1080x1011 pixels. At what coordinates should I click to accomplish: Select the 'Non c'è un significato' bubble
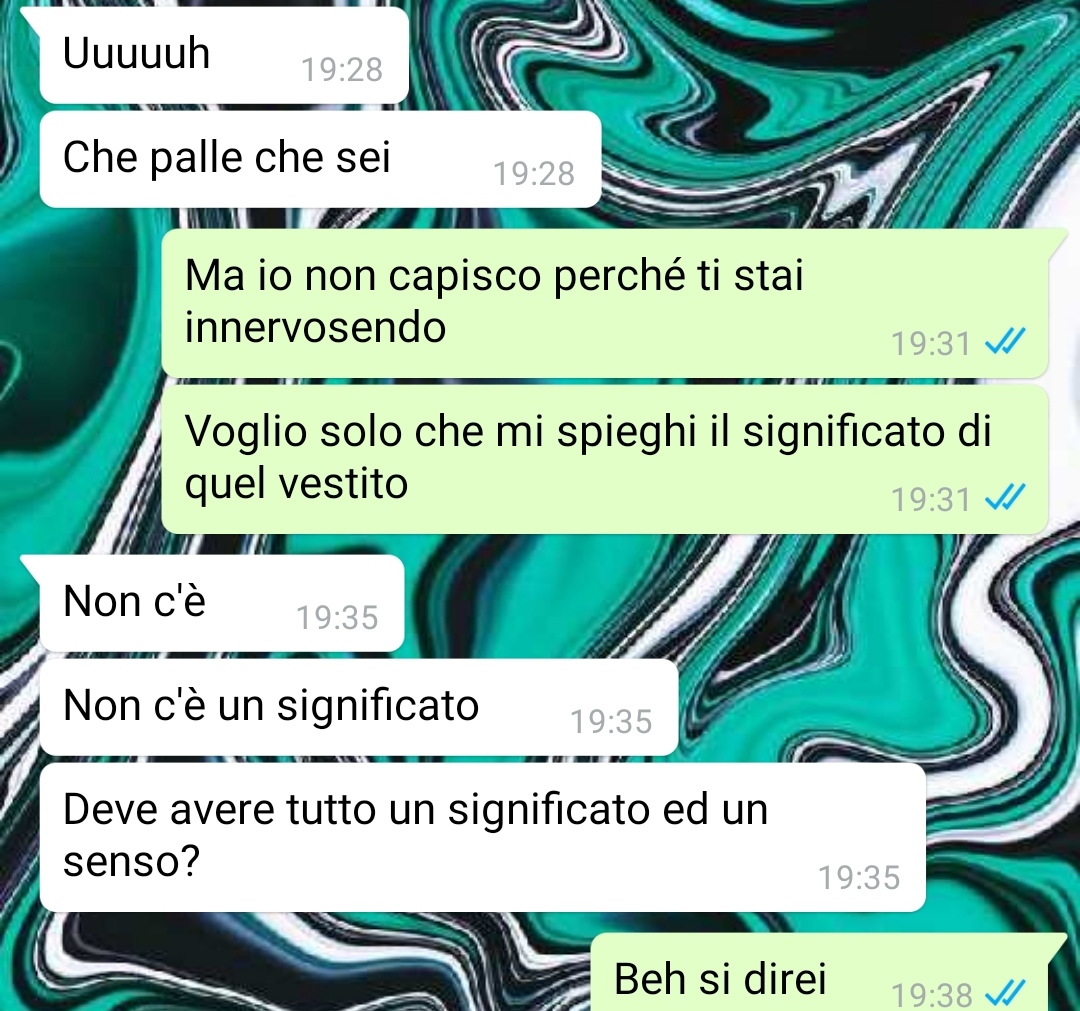[358, 707]
